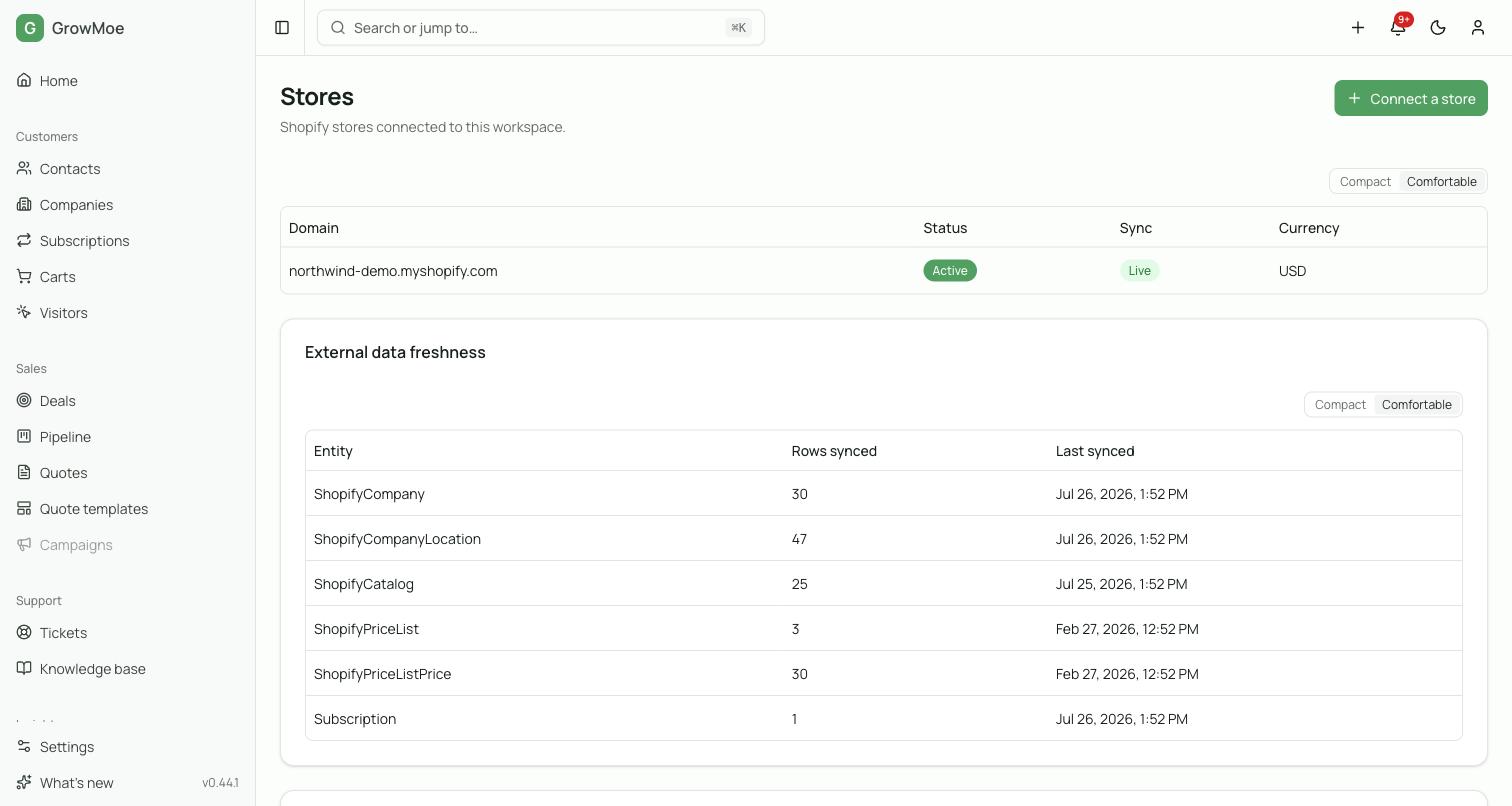Click the northwind-demo.myshopify.com domain row

(x=884, y=271)
